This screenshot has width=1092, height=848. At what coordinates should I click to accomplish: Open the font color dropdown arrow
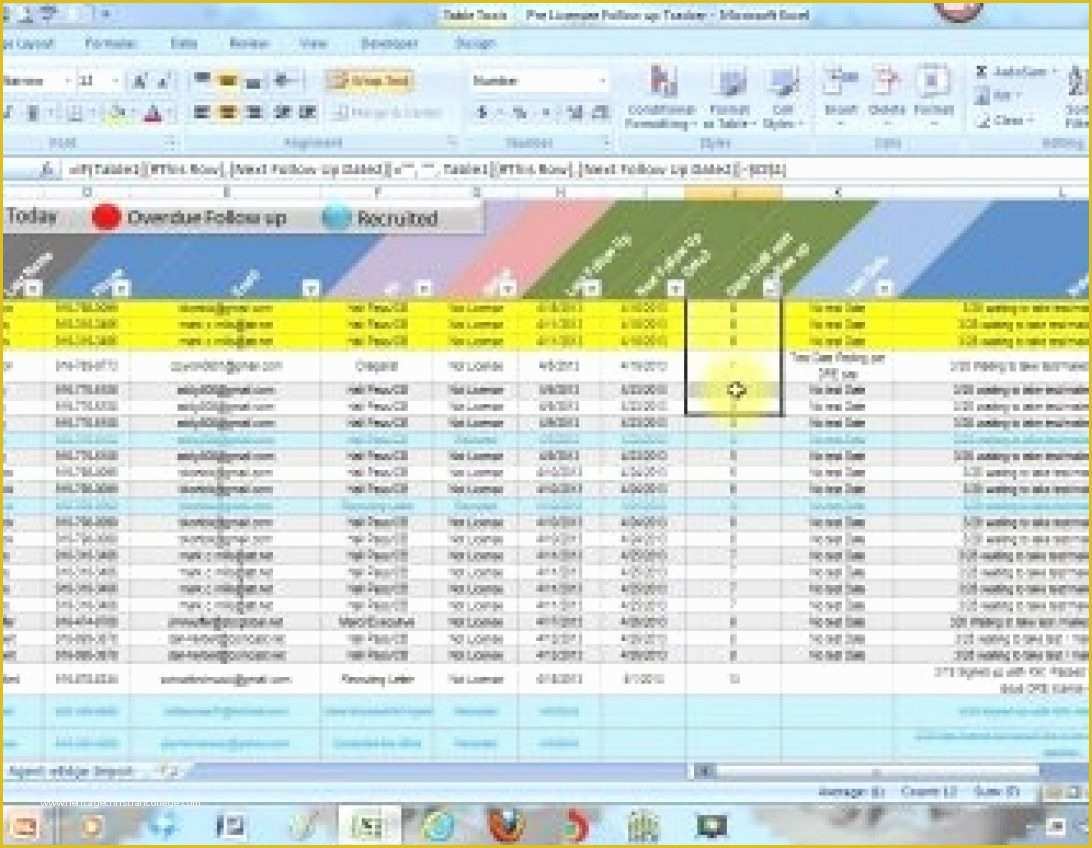(169, 113)
